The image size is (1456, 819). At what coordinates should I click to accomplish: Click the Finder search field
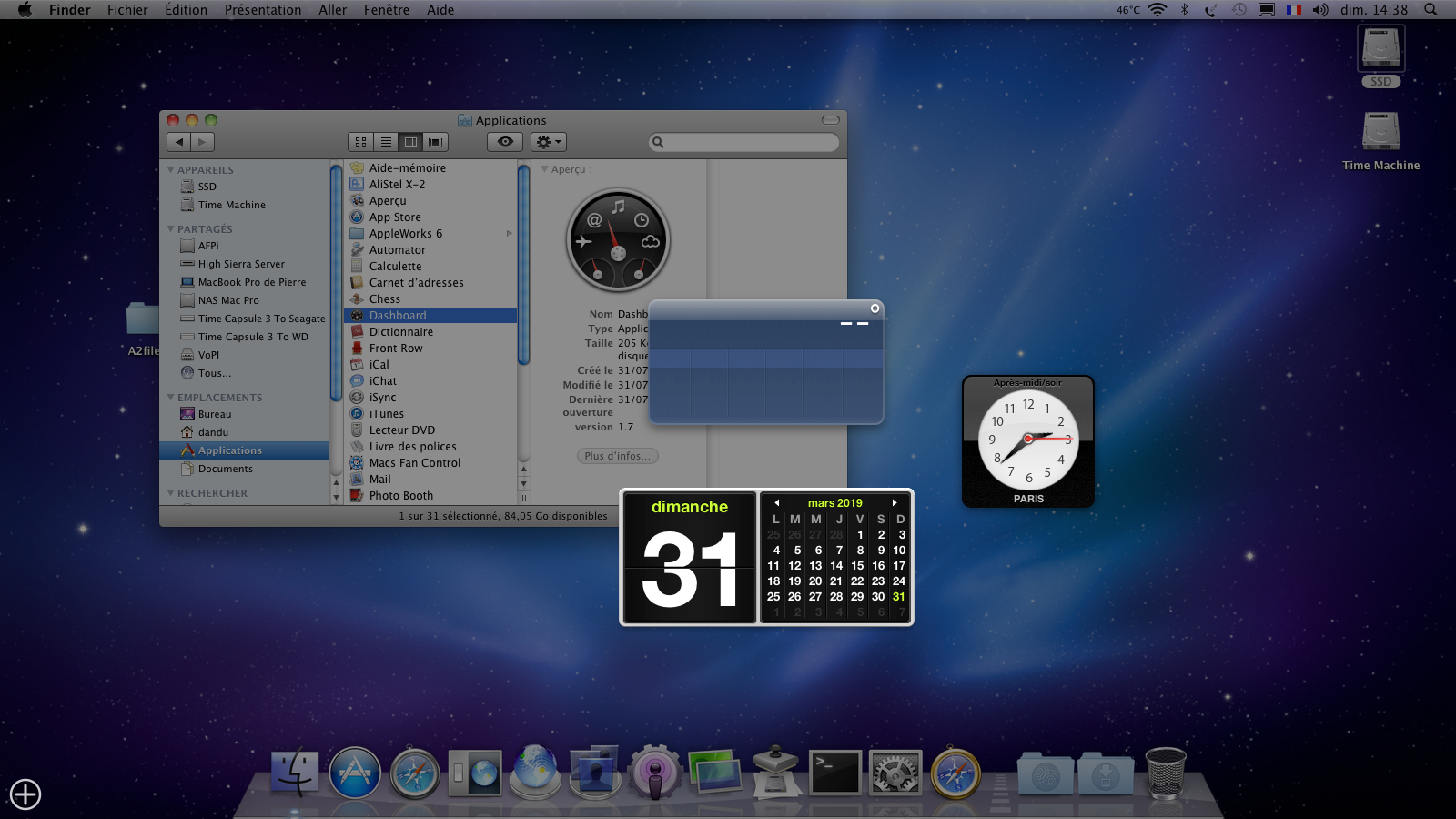pyautogui.click(x=744, y=142)
